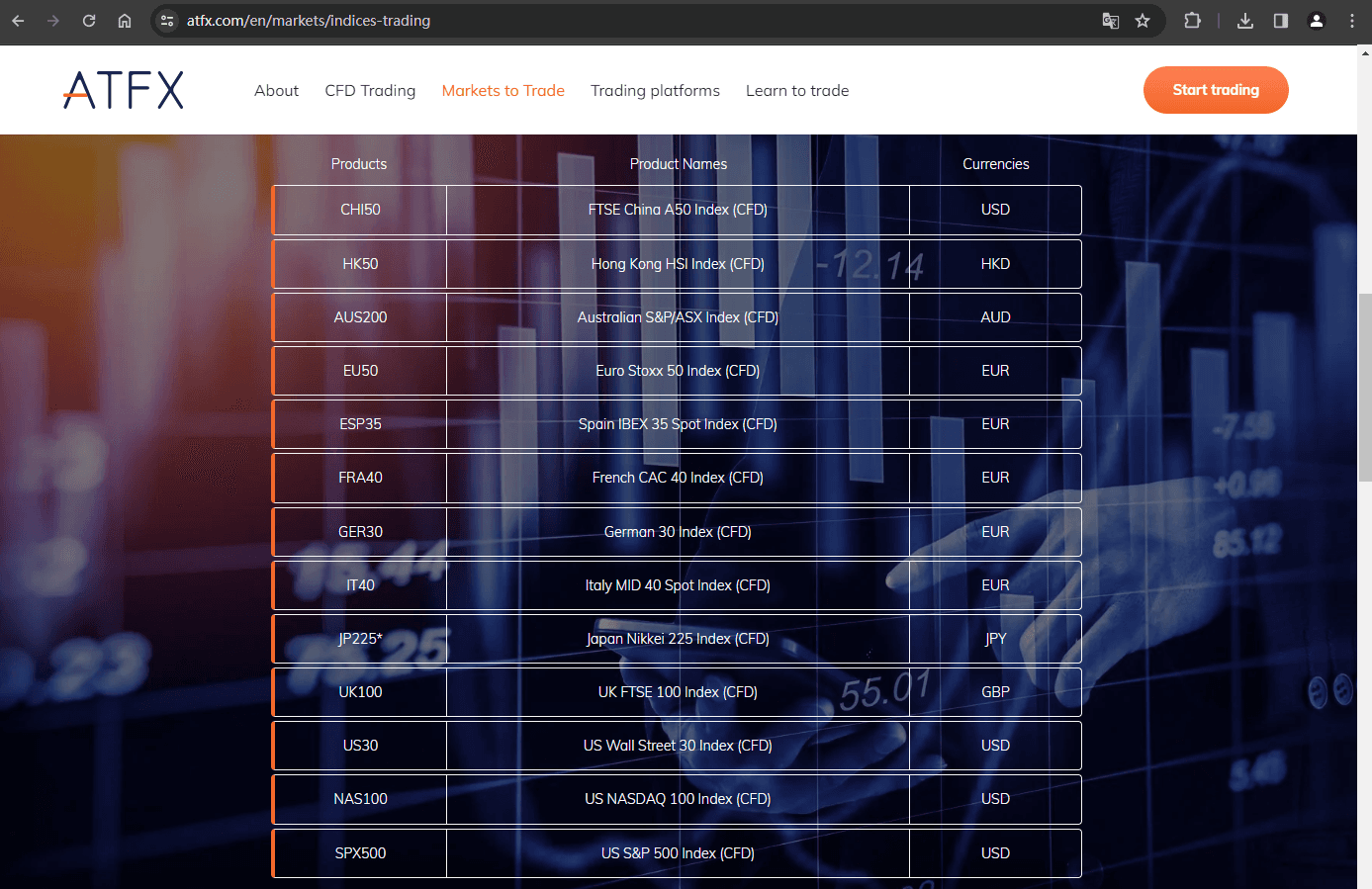Screen dimensions: 1372x889
Task: Toggle the browser side panel
Action: click(1281, 21)
